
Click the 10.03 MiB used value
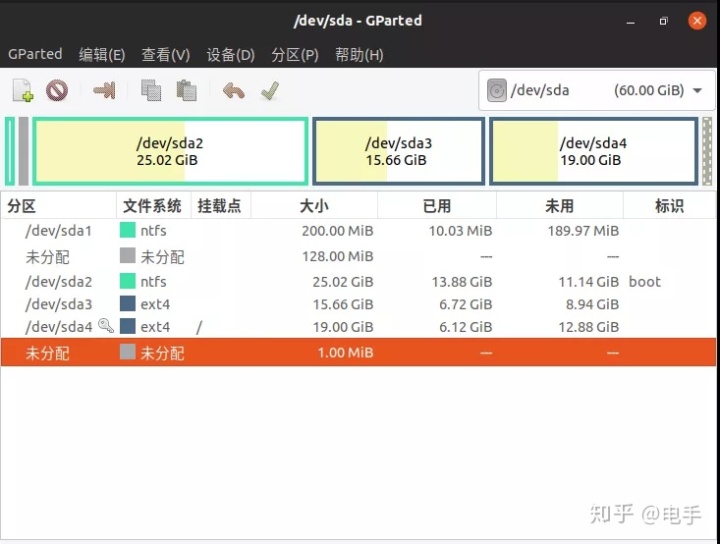461,231
